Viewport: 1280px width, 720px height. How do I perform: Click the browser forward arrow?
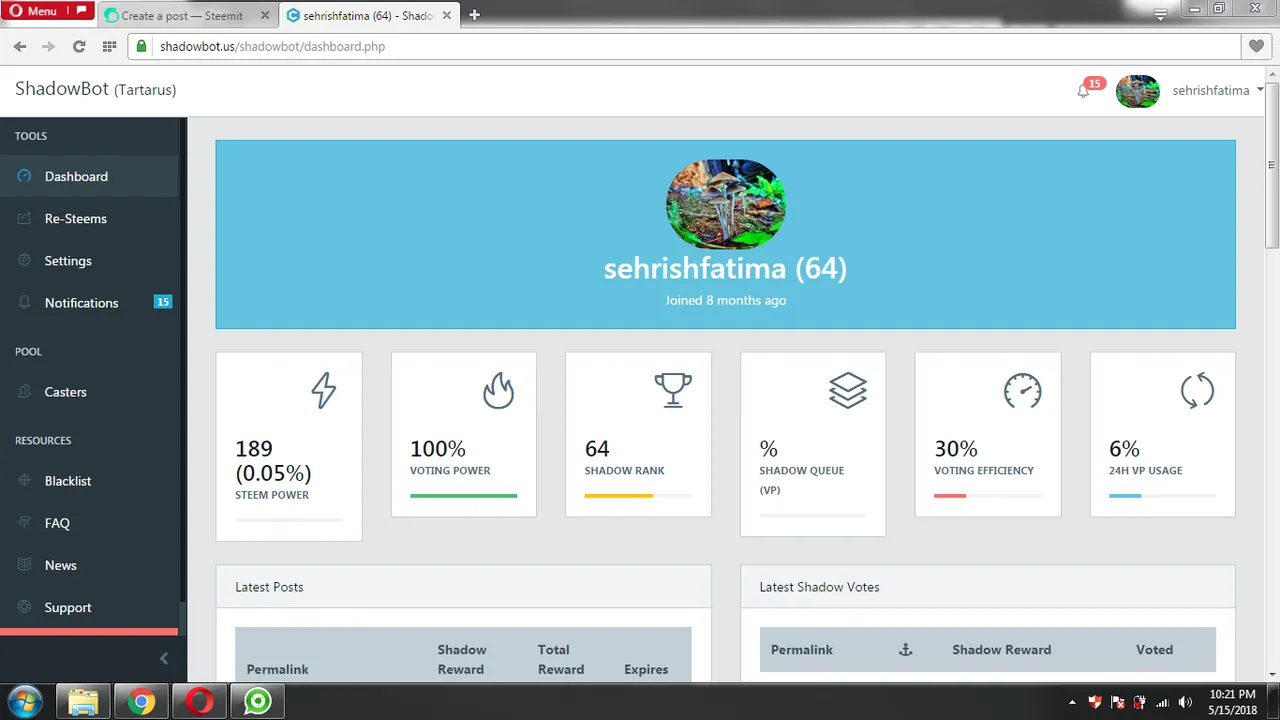coord(49,46)
